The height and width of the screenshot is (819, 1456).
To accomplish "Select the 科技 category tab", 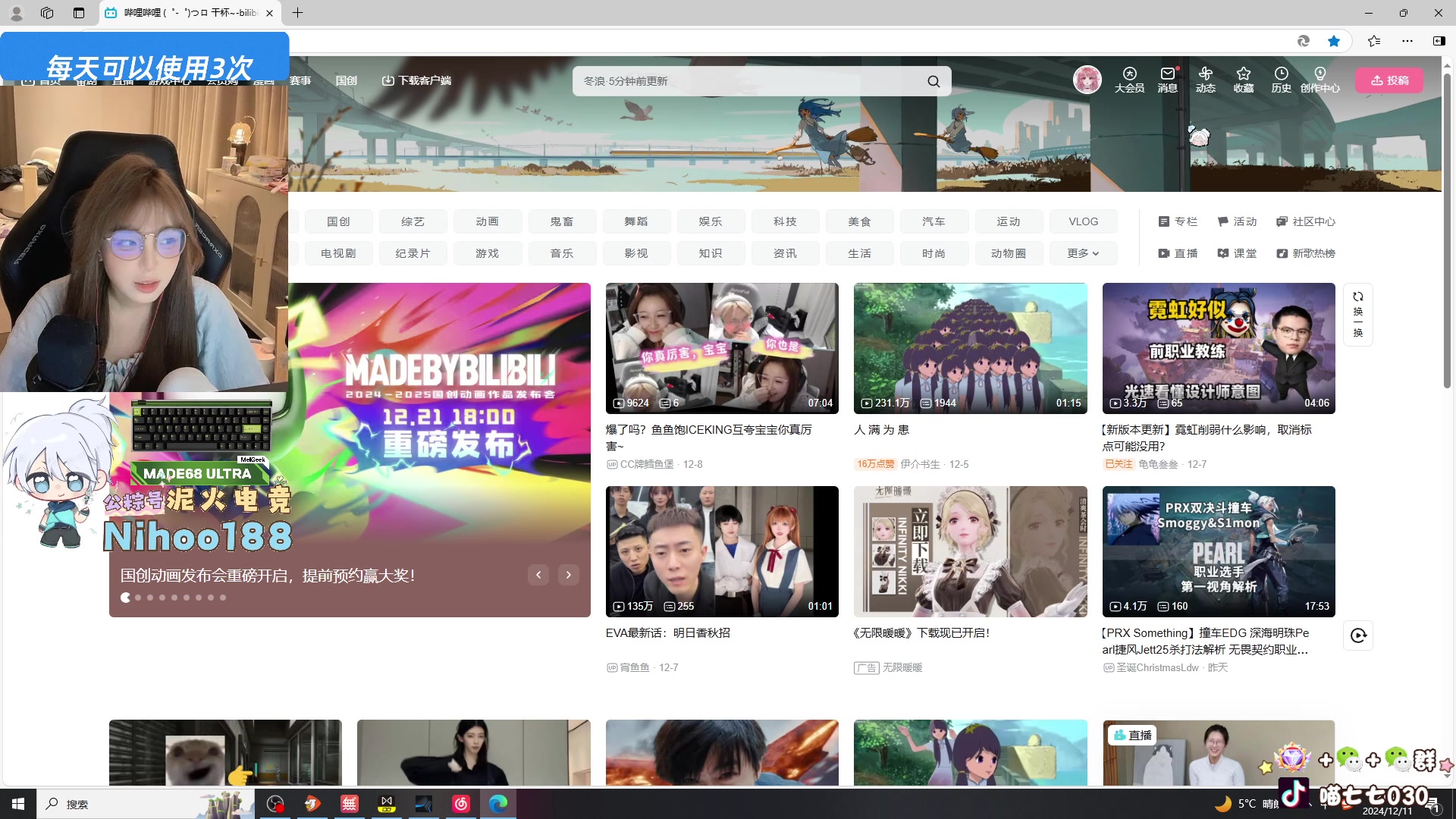I will coord(786,221).
